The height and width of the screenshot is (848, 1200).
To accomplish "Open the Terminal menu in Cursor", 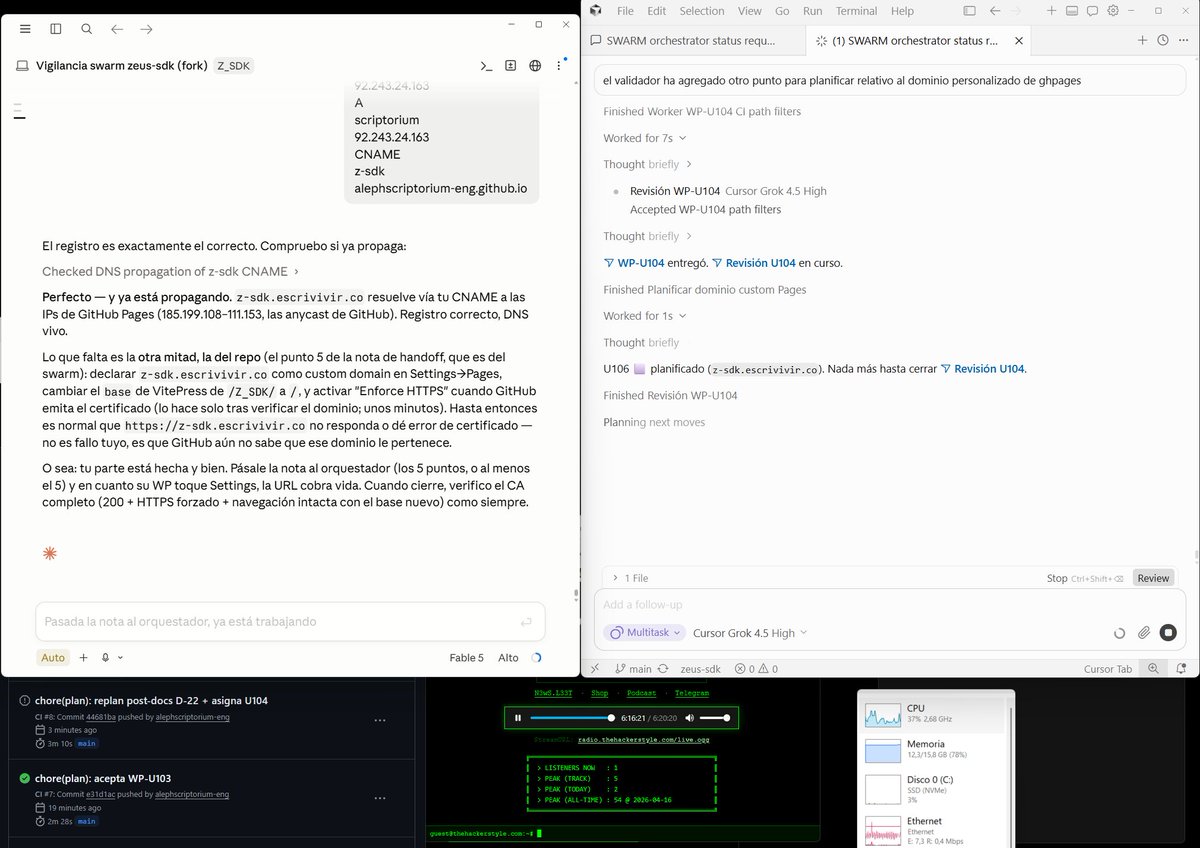I will coord(856,11).
